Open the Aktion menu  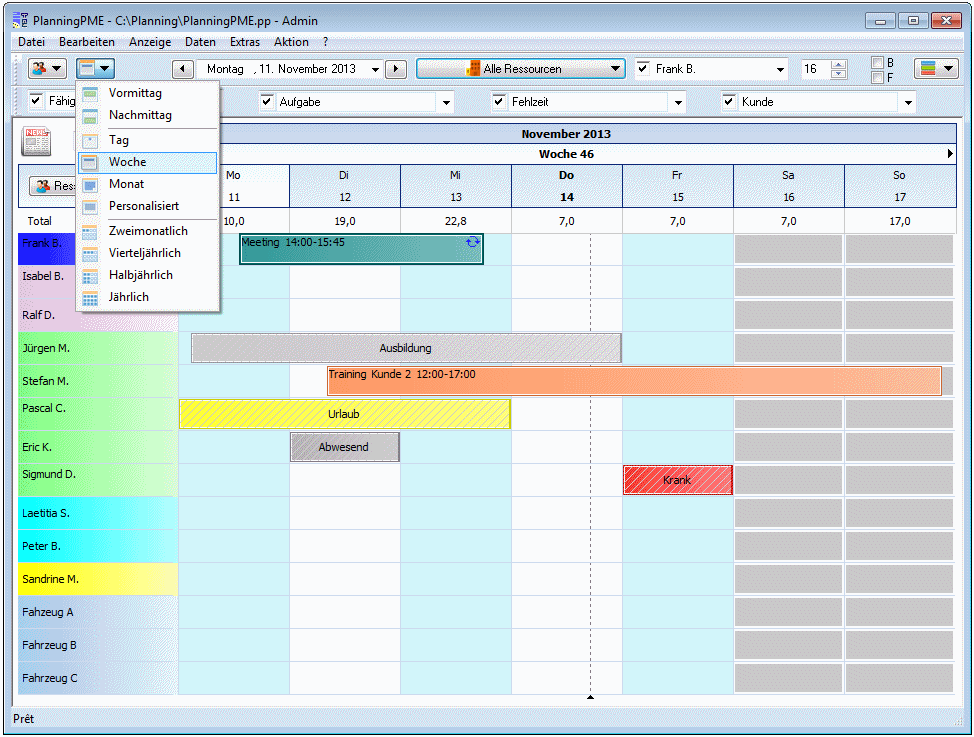pos(291,42)
